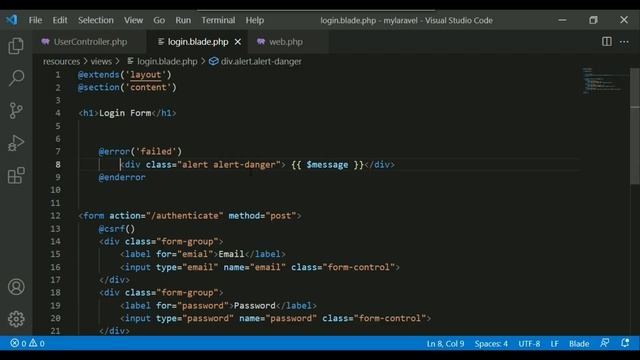Image resolution: width=640 pixels, height=360 pixels.
Task: Click @enderror directive
Action: (122, 177)
